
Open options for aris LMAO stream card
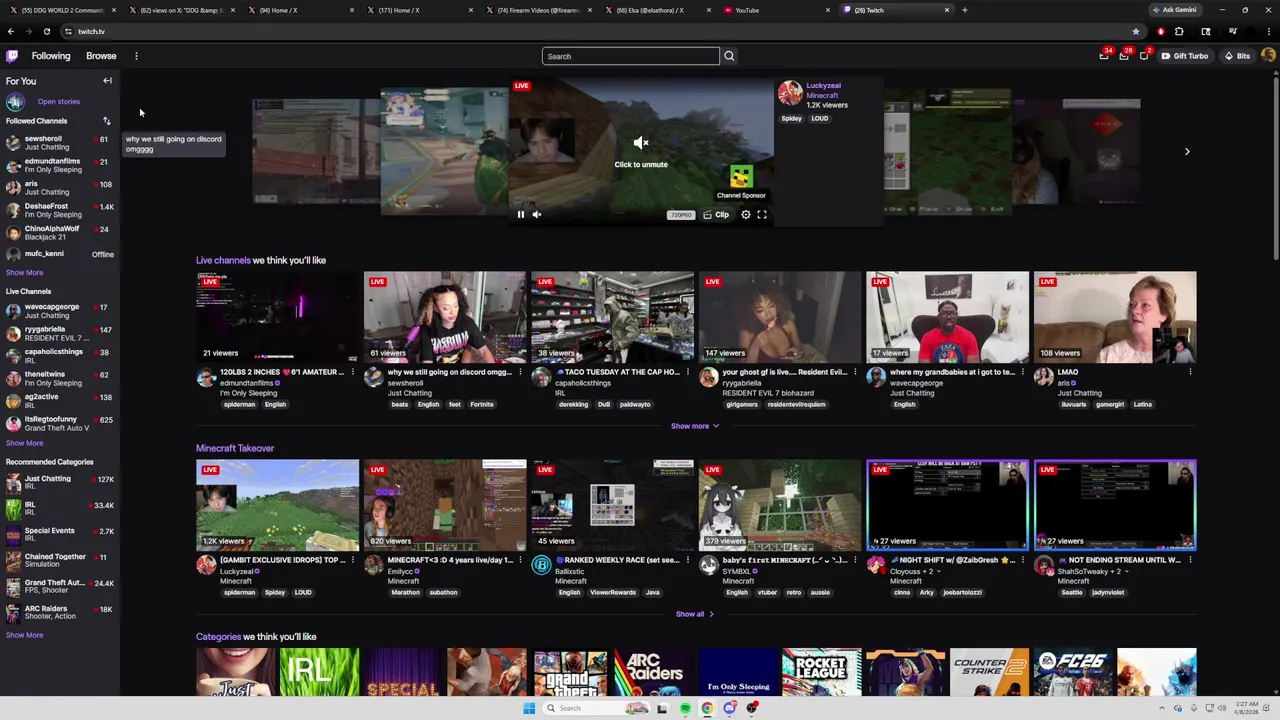[1190, 372]
